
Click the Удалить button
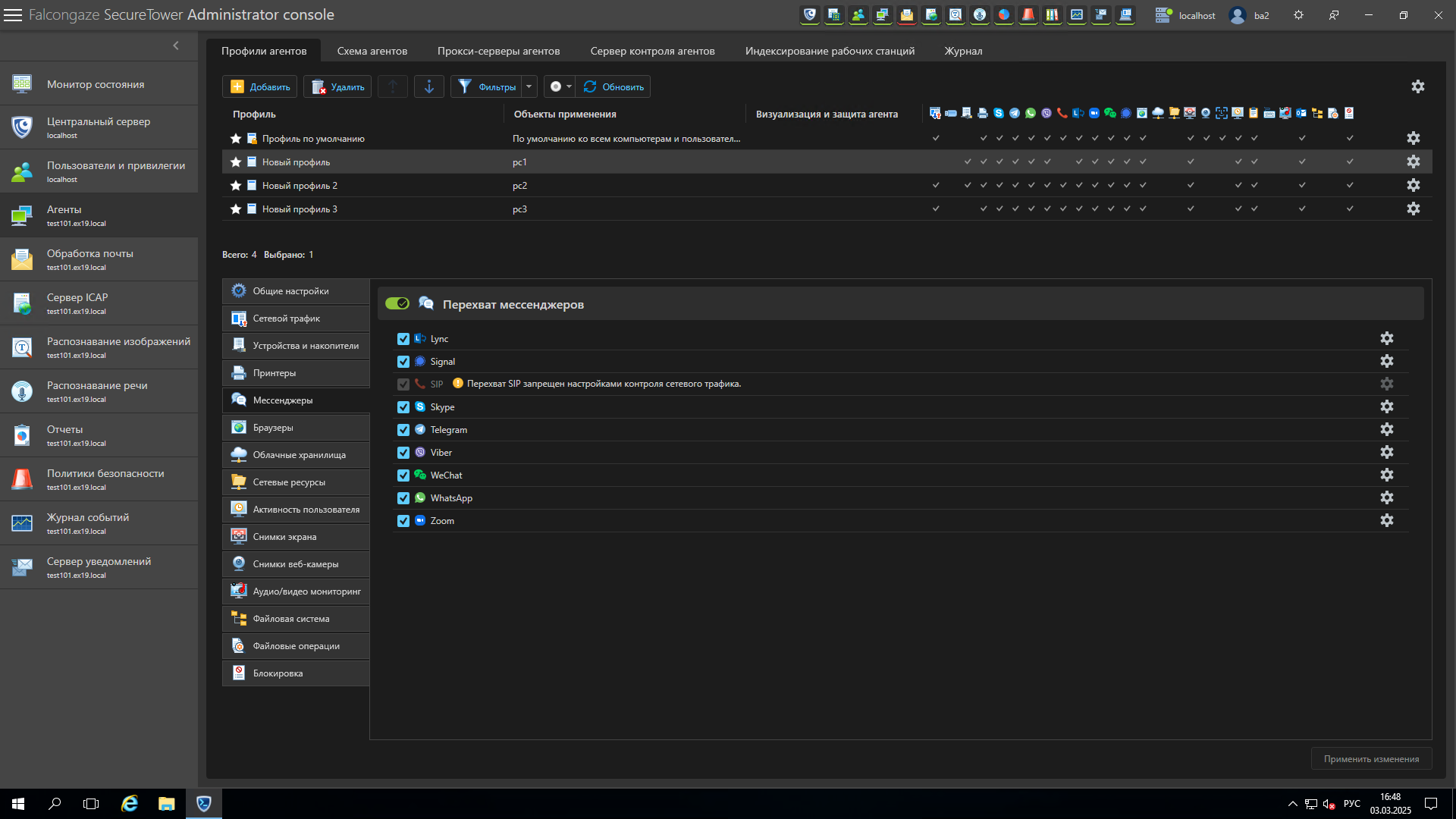click(x=337, y=86)
